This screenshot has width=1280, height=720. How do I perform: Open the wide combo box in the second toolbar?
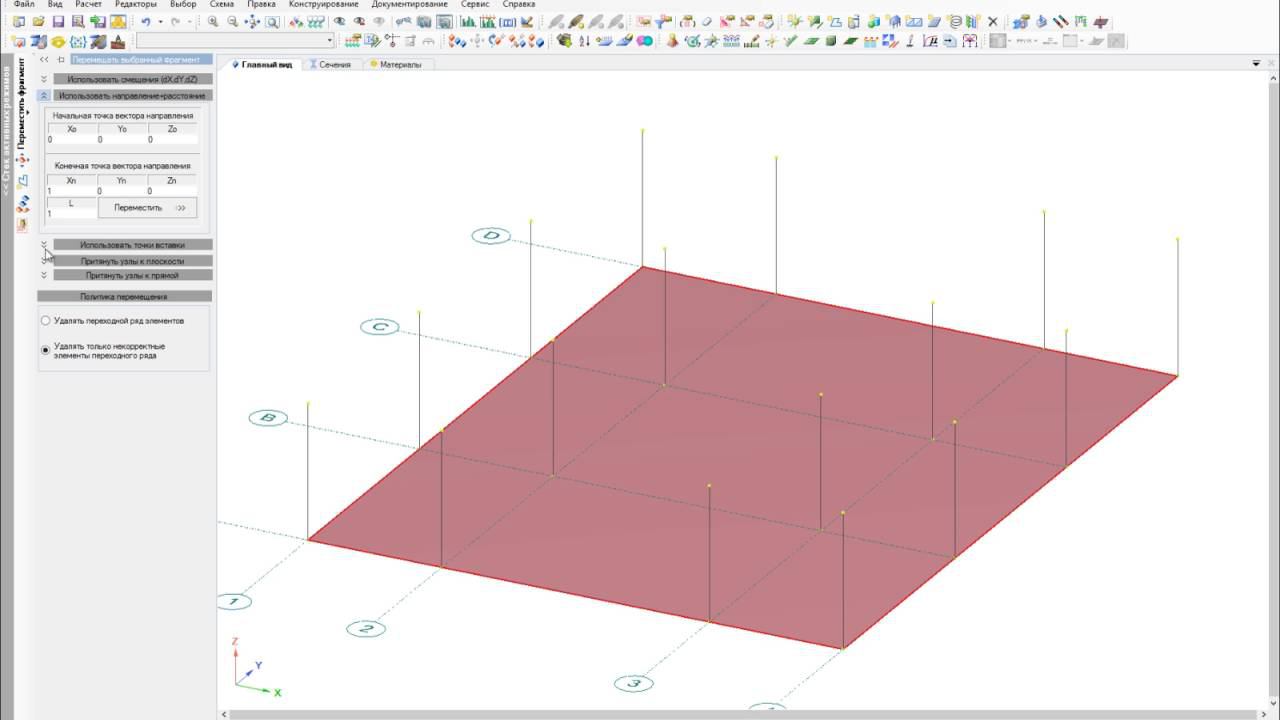235,41
